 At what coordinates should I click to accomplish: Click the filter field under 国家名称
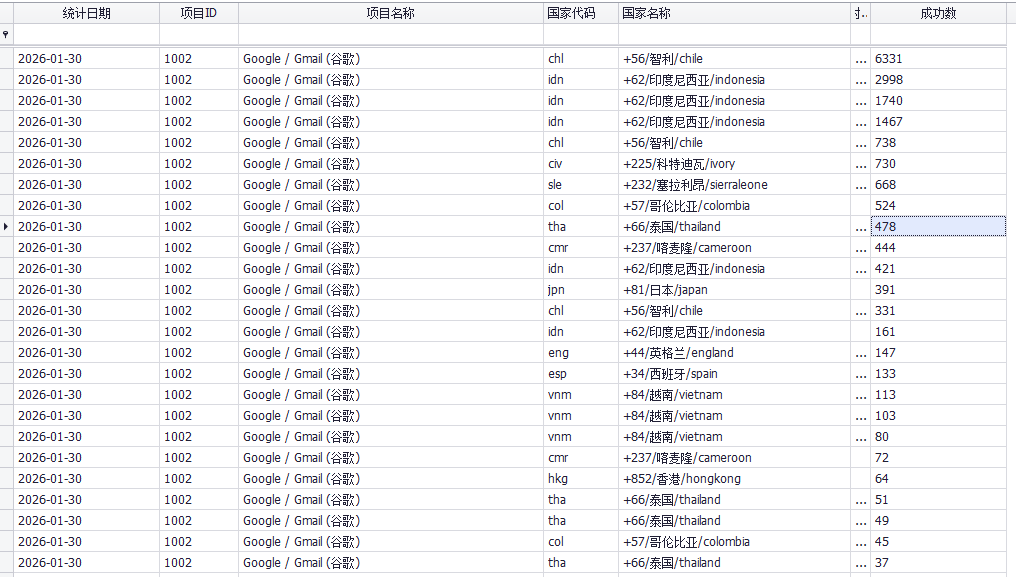(734, 34)
